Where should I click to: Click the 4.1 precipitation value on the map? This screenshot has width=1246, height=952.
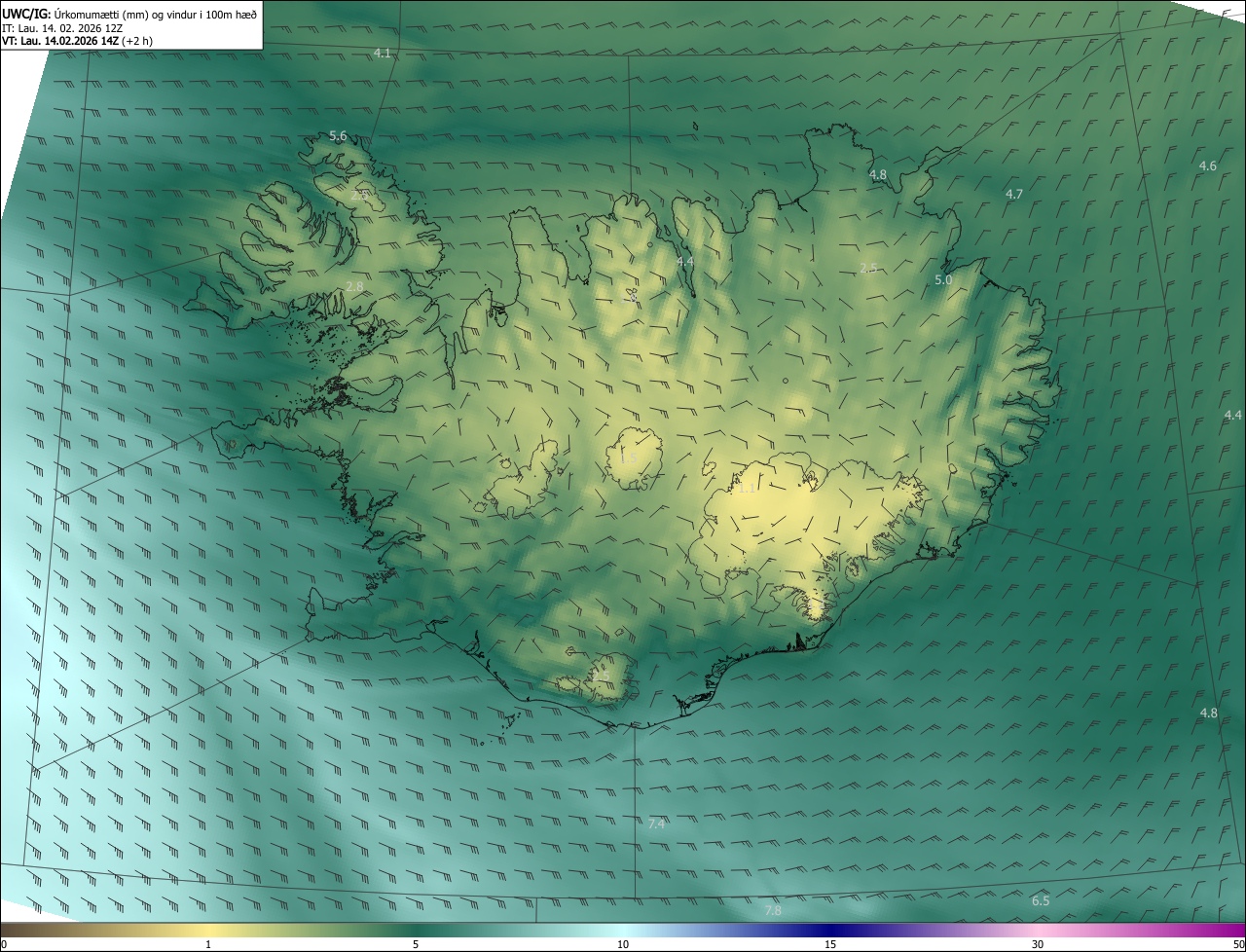pos(383,54)
